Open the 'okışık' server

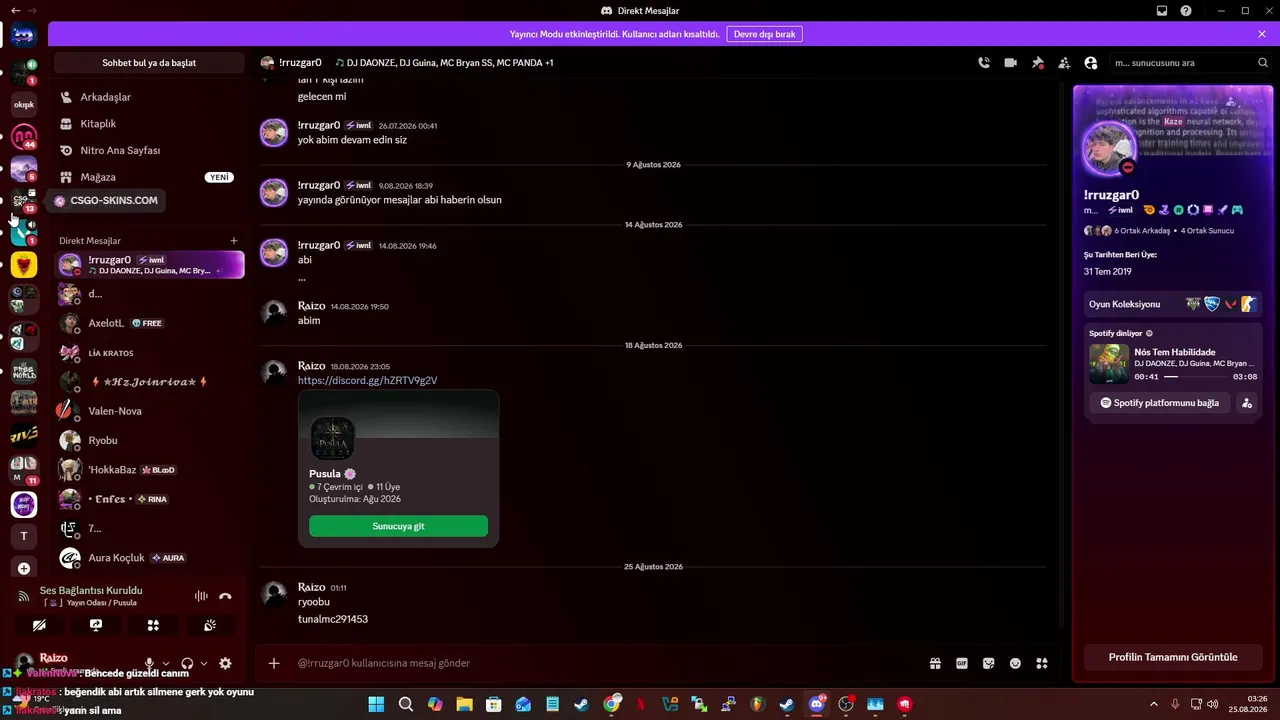[24, 104]
